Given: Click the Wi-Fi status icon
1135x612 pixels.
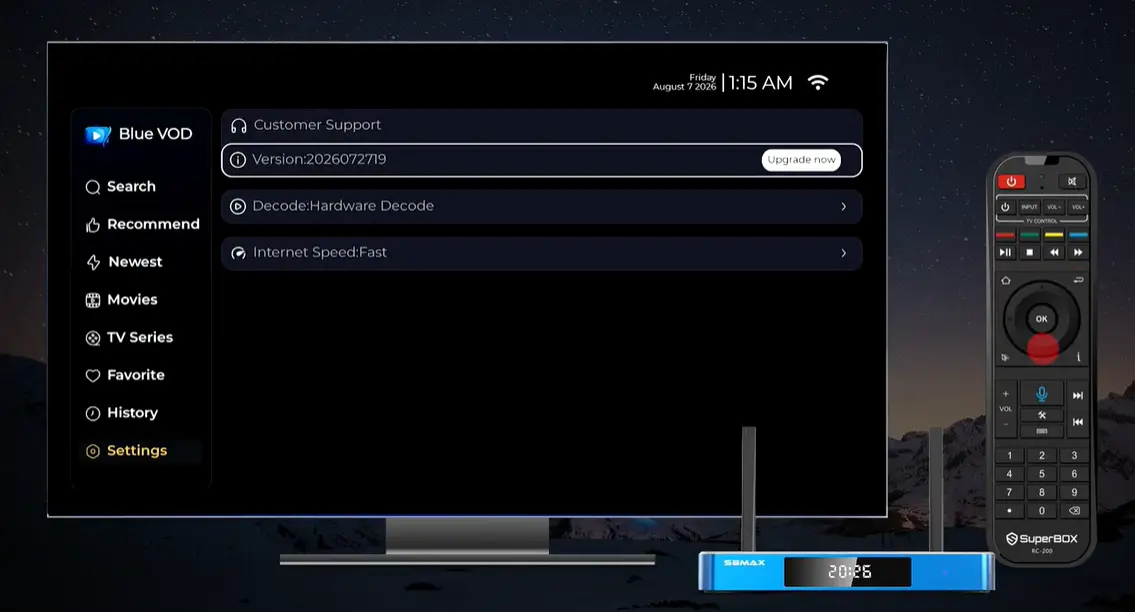Looking at the screenshot, I should pos(818,83).
